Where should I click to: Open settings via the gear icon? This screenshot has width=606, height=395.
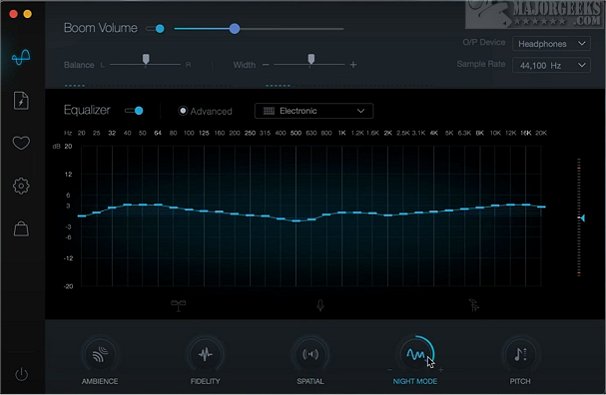pyautogui.click(x=21, y=186)
